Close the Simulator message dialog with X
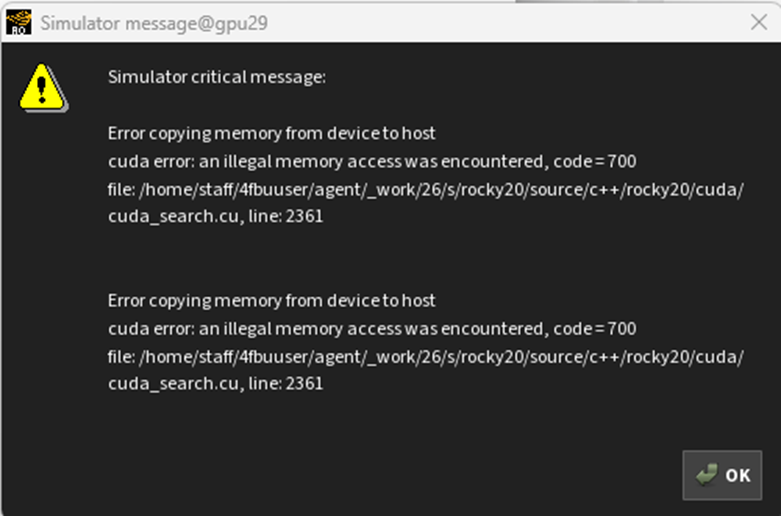781x516 pixels. 759,22
